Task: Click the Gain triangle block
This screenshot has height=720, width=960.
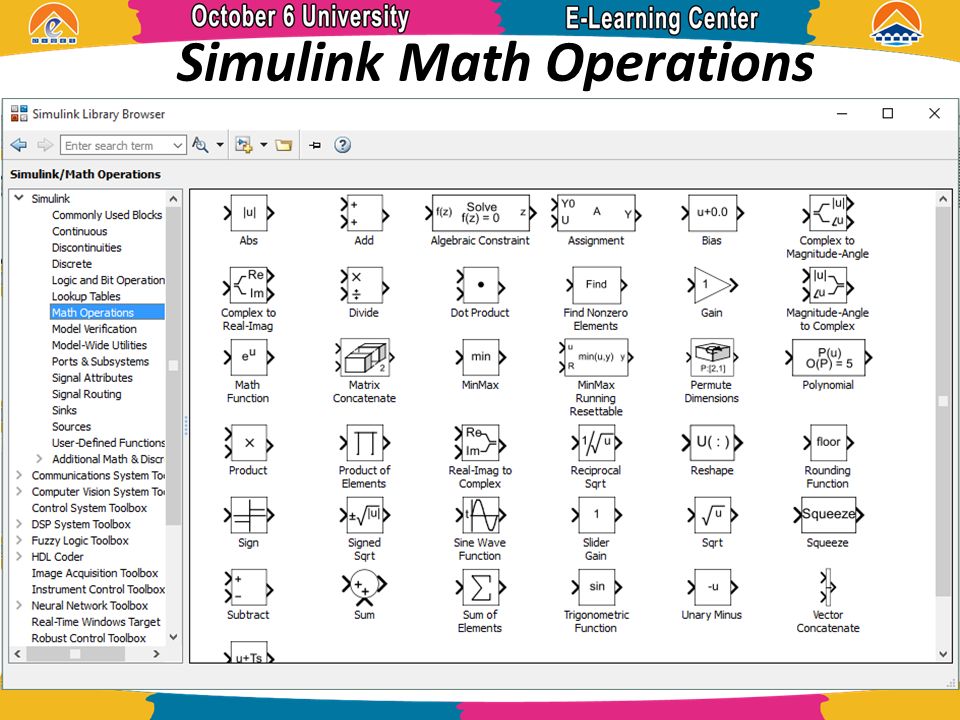Action: pos(712,285)
